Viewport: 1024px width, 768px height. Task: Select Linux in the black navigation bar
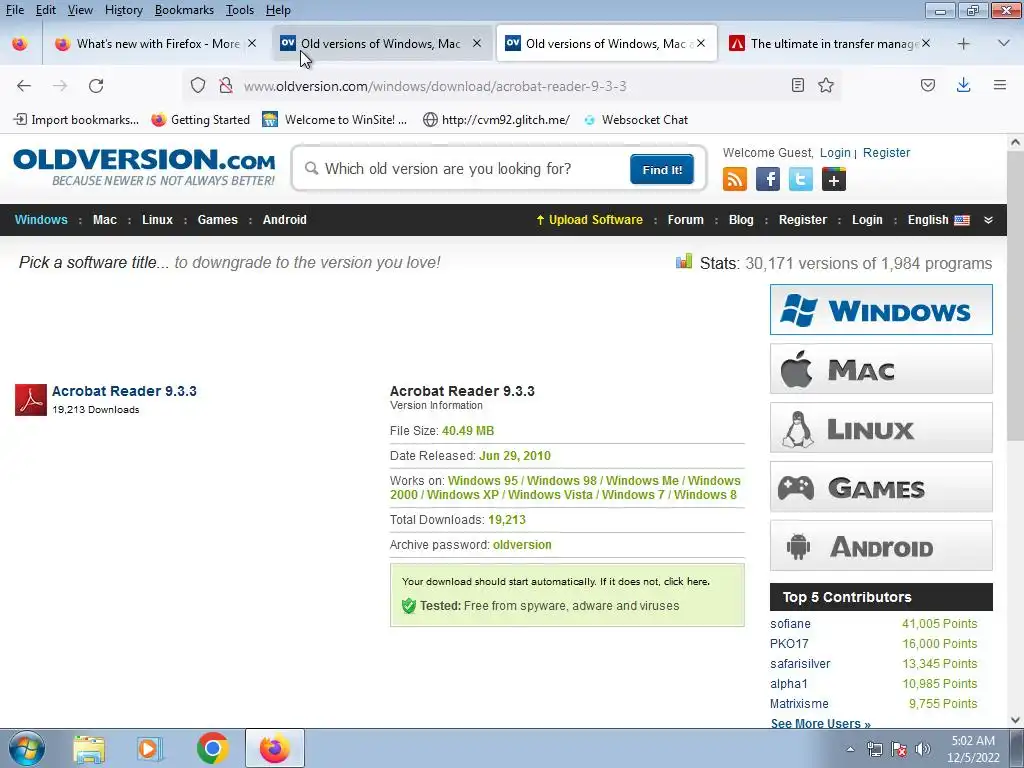157,220
